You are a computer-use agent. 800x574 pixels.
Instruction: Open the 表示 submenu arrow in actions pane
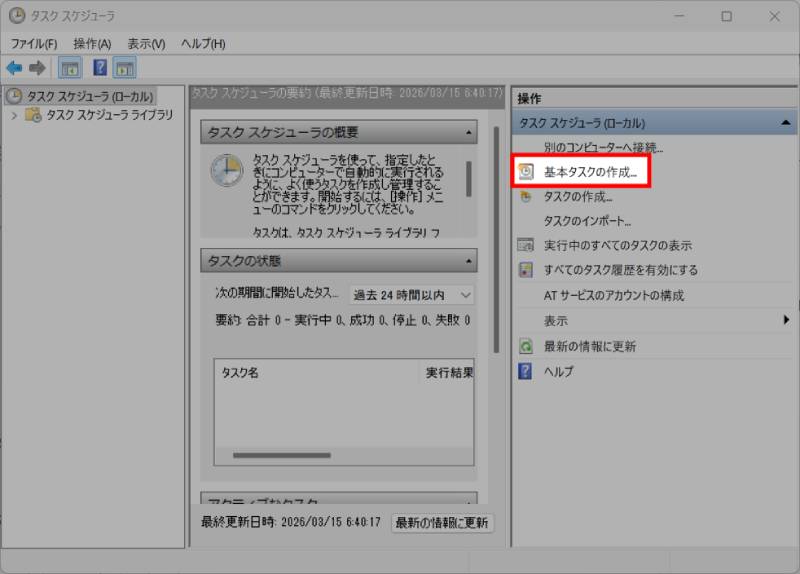point(786,320)
